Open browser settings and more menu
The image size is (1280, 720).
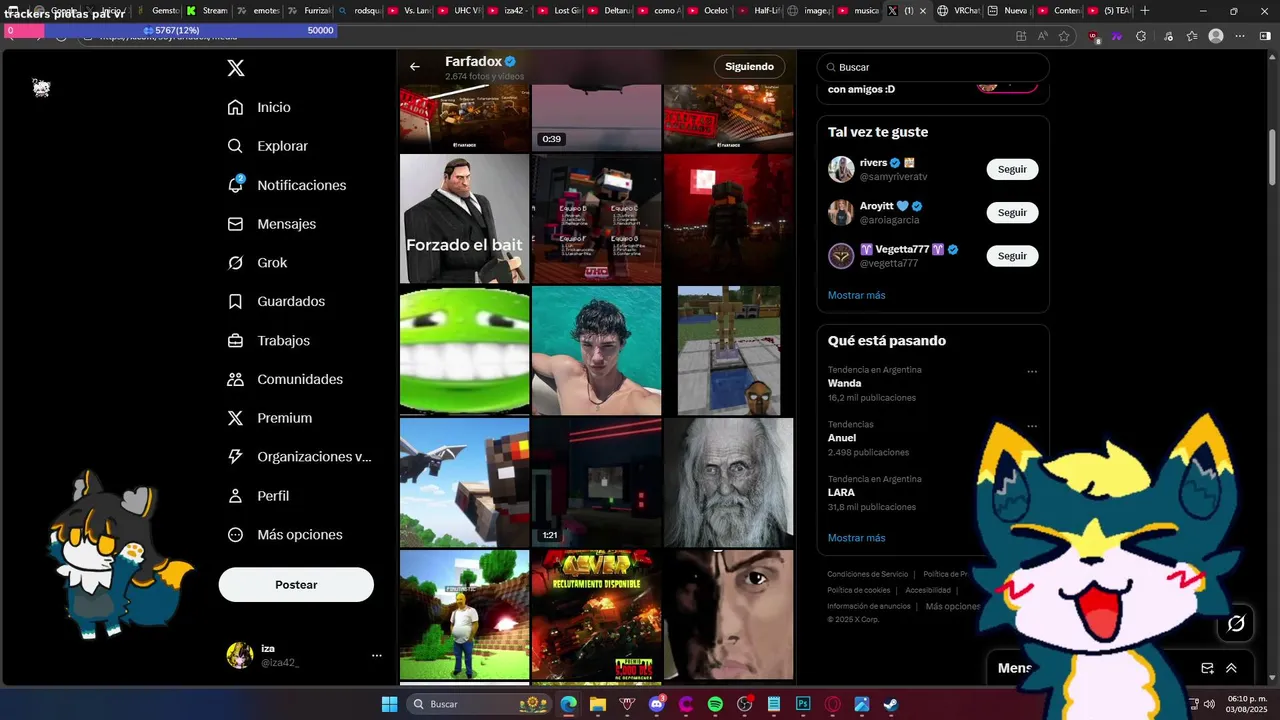(1241, 36)
